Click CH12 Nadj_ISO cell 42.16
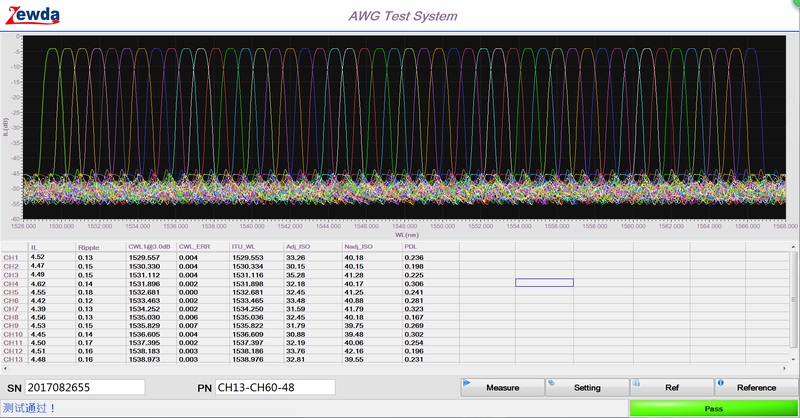This screenshot has height=418, width=800. pos(354,351)
